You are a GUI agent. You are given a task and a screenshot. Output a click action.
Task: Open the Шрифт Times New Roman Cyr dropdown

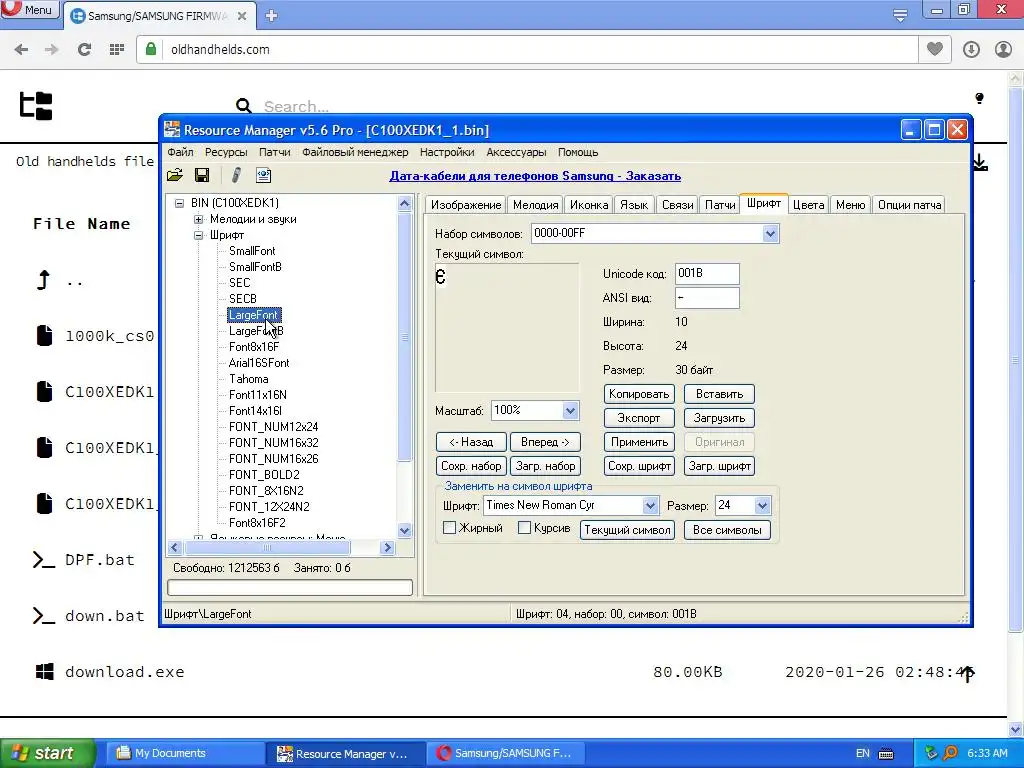(650, 505)
